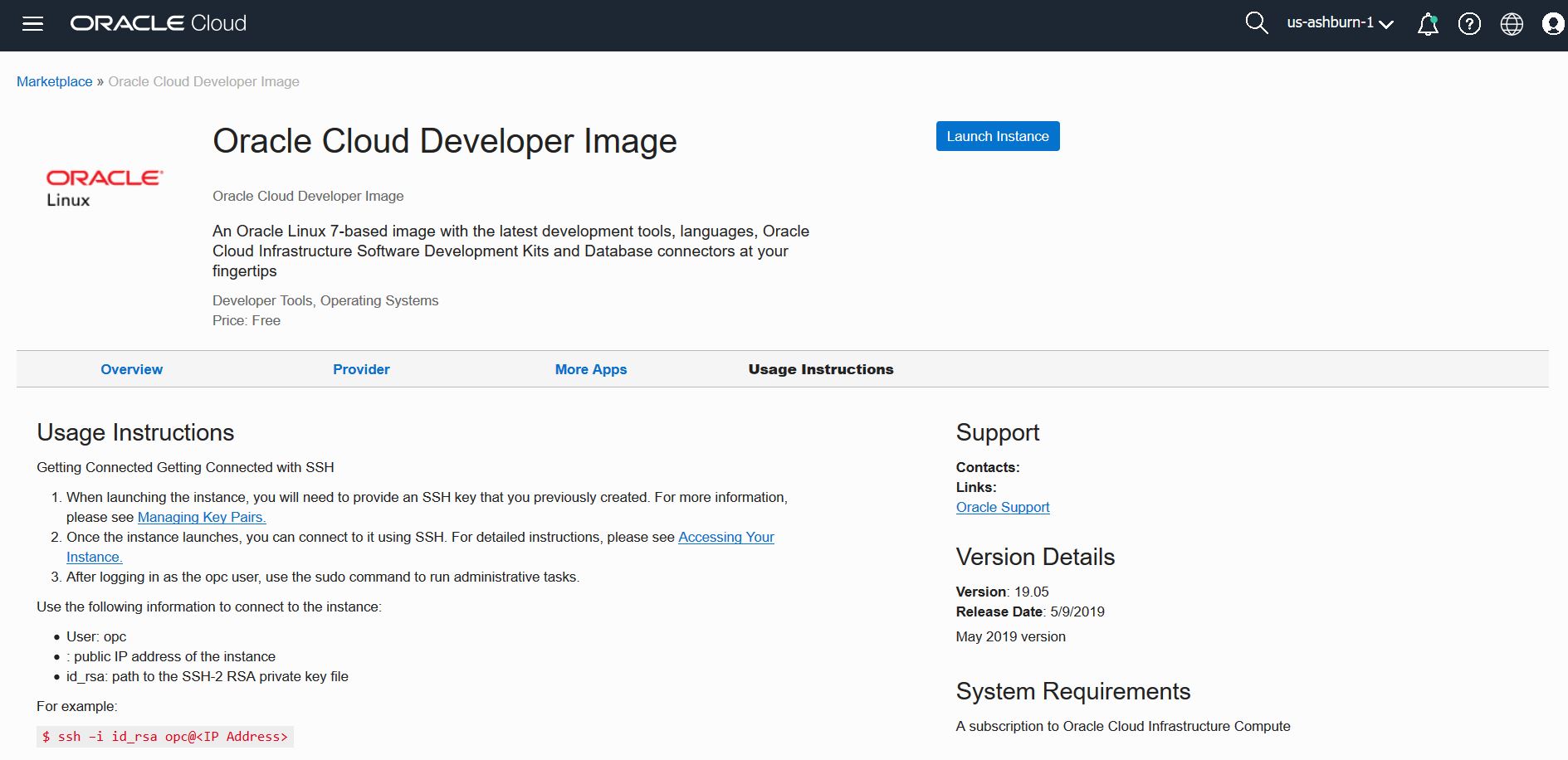The image size is (1568, 760).
Task: Follow the Accessing Your Instance link
Action: (725, 537)
